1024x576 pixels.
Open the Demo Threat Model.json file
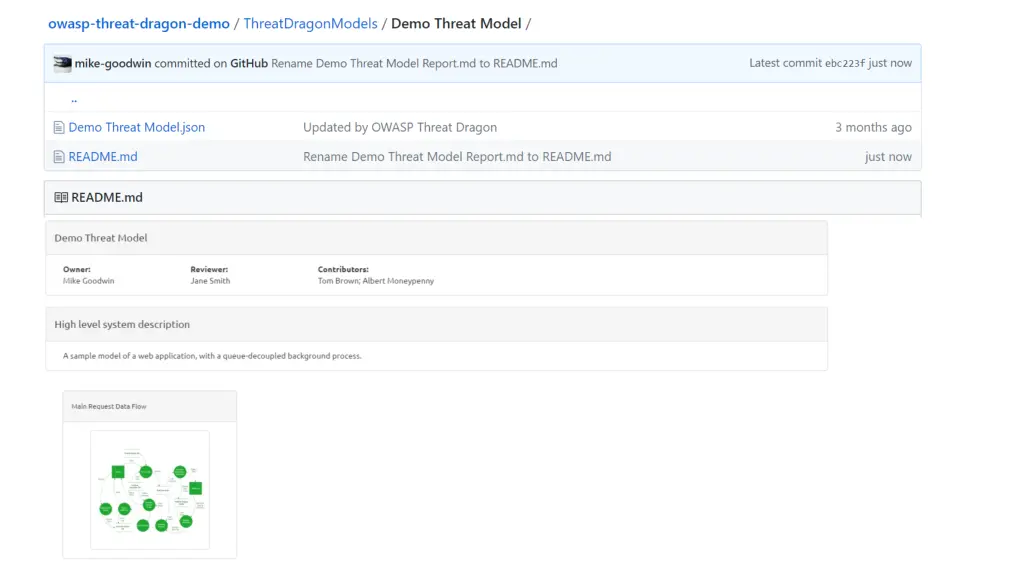tap(136, 127)
